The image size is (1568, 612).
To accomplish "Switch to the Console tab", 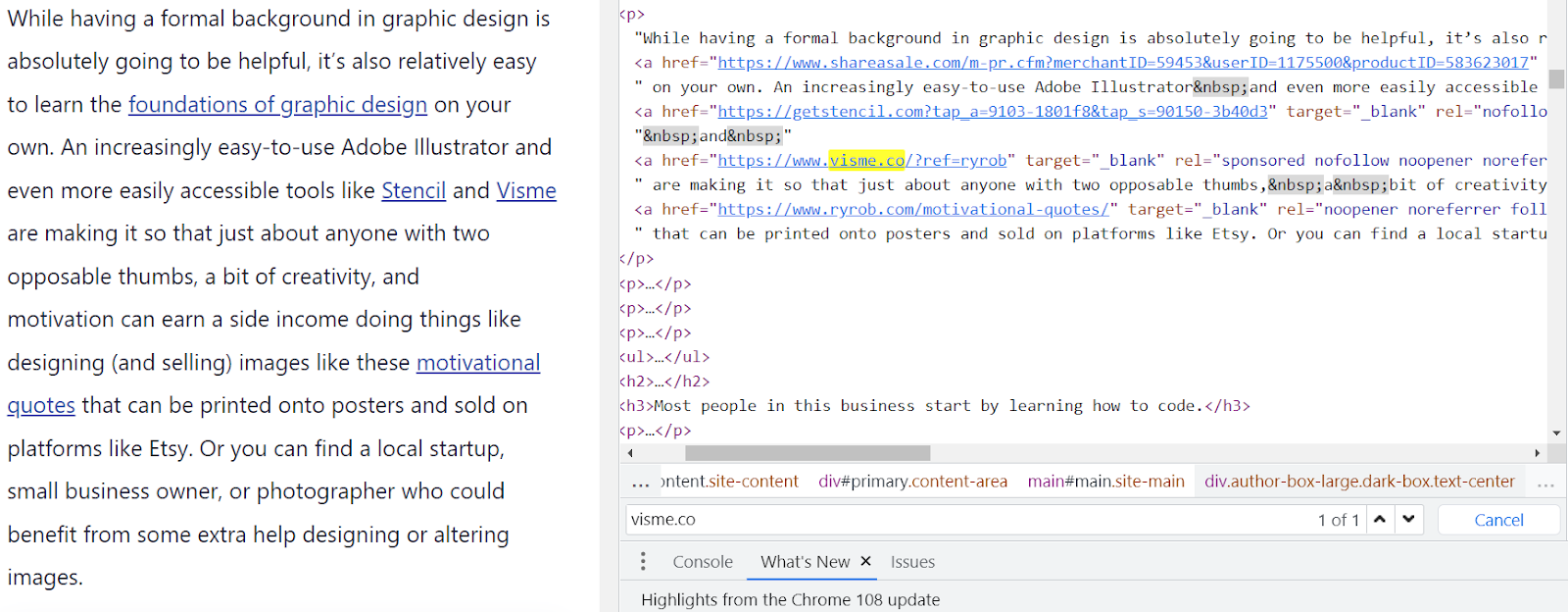I will click(x=703, y=562).
